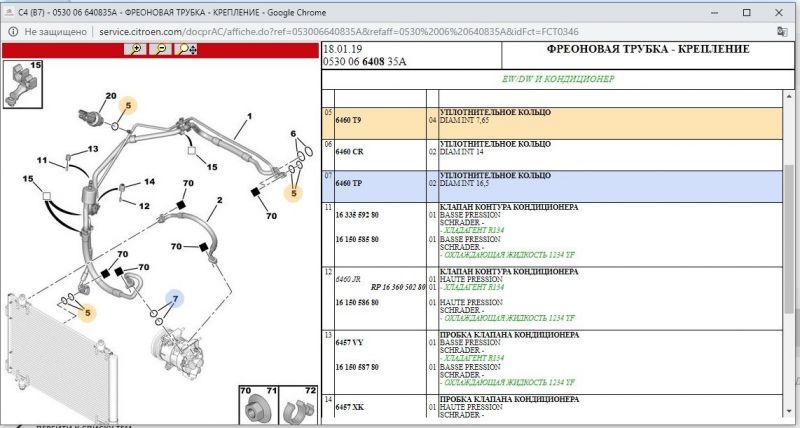Click part number 6457 VY
800x428 pixels.
[349, 343]
